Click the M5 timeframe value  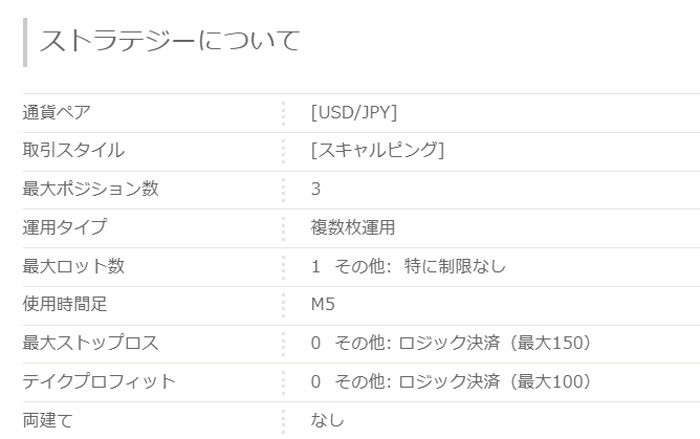tap(322, 304)
